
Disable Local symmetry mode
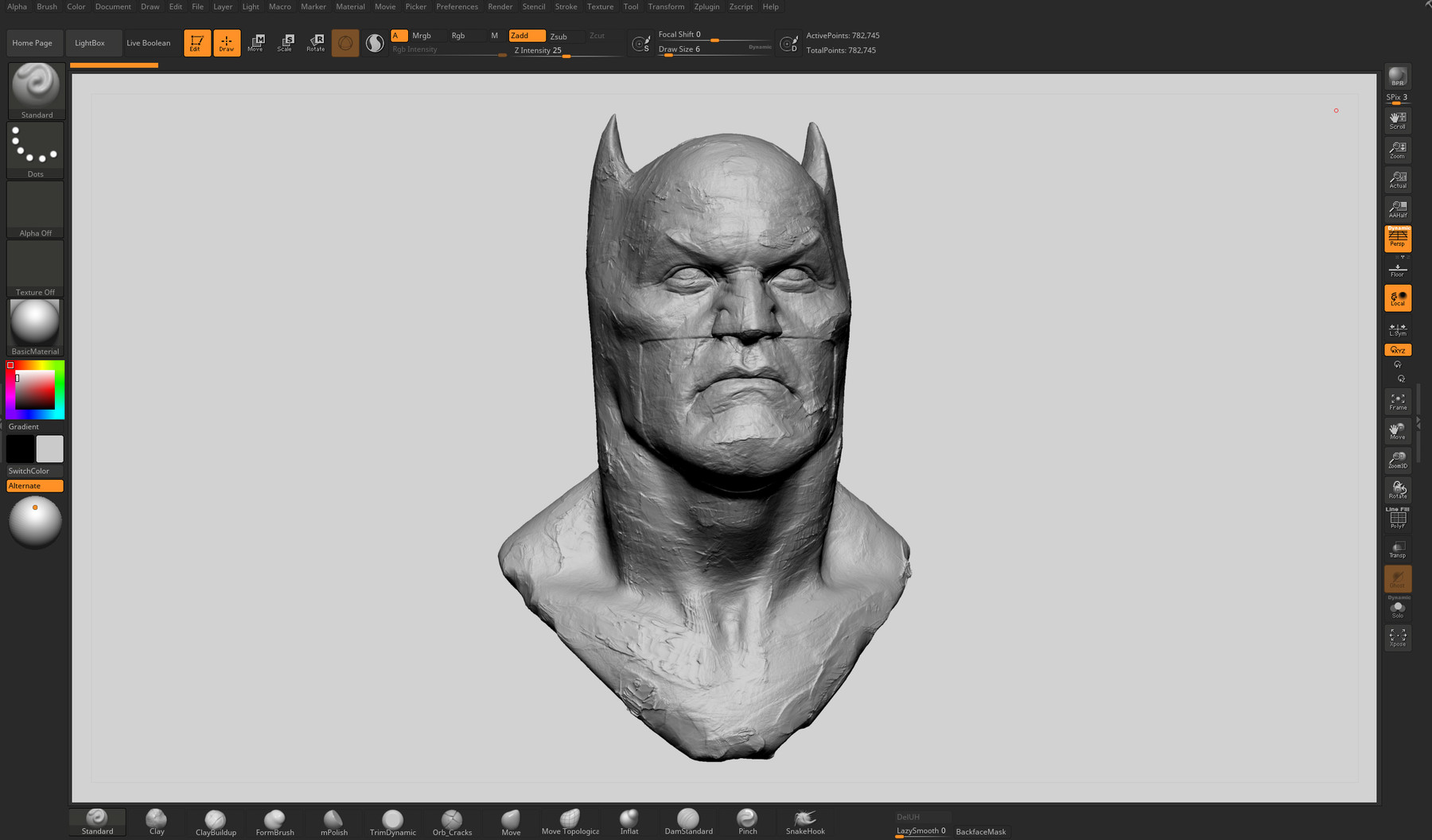pos(1398,297)
